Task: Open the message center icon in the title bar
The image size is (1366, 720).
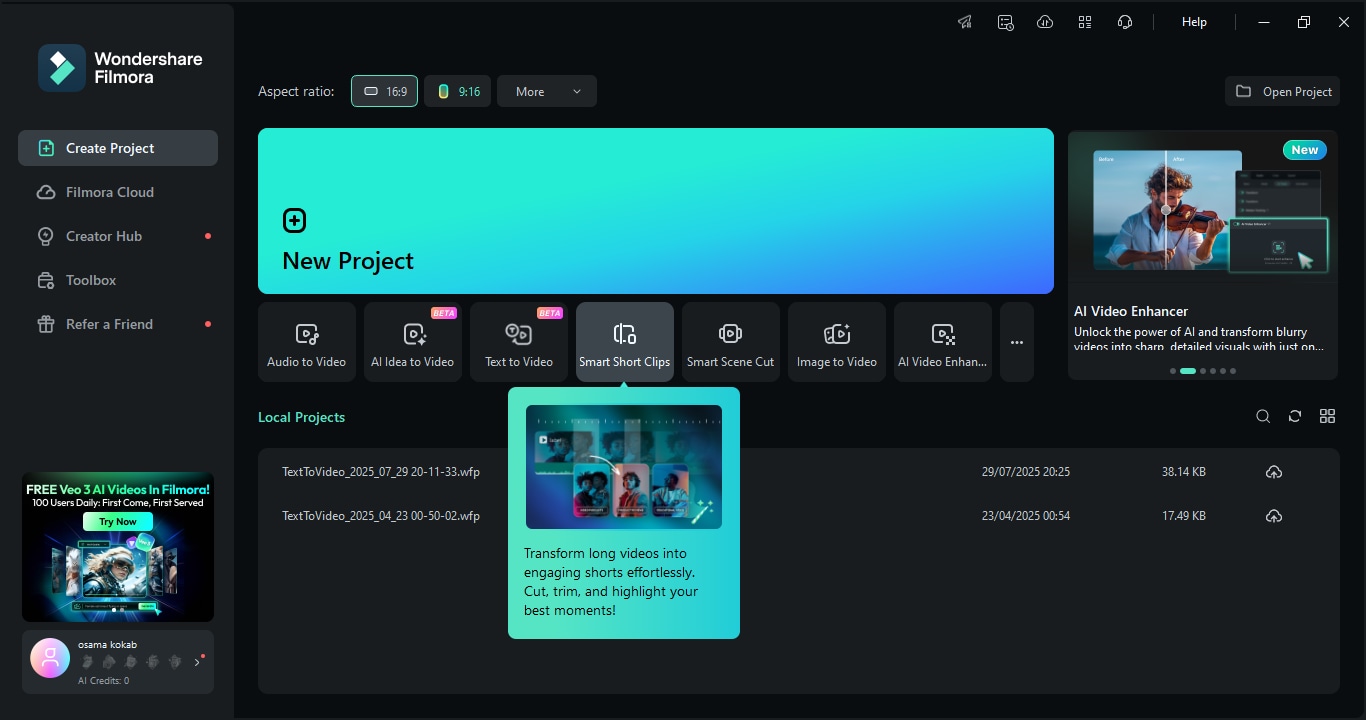Action: point(1005,22)
